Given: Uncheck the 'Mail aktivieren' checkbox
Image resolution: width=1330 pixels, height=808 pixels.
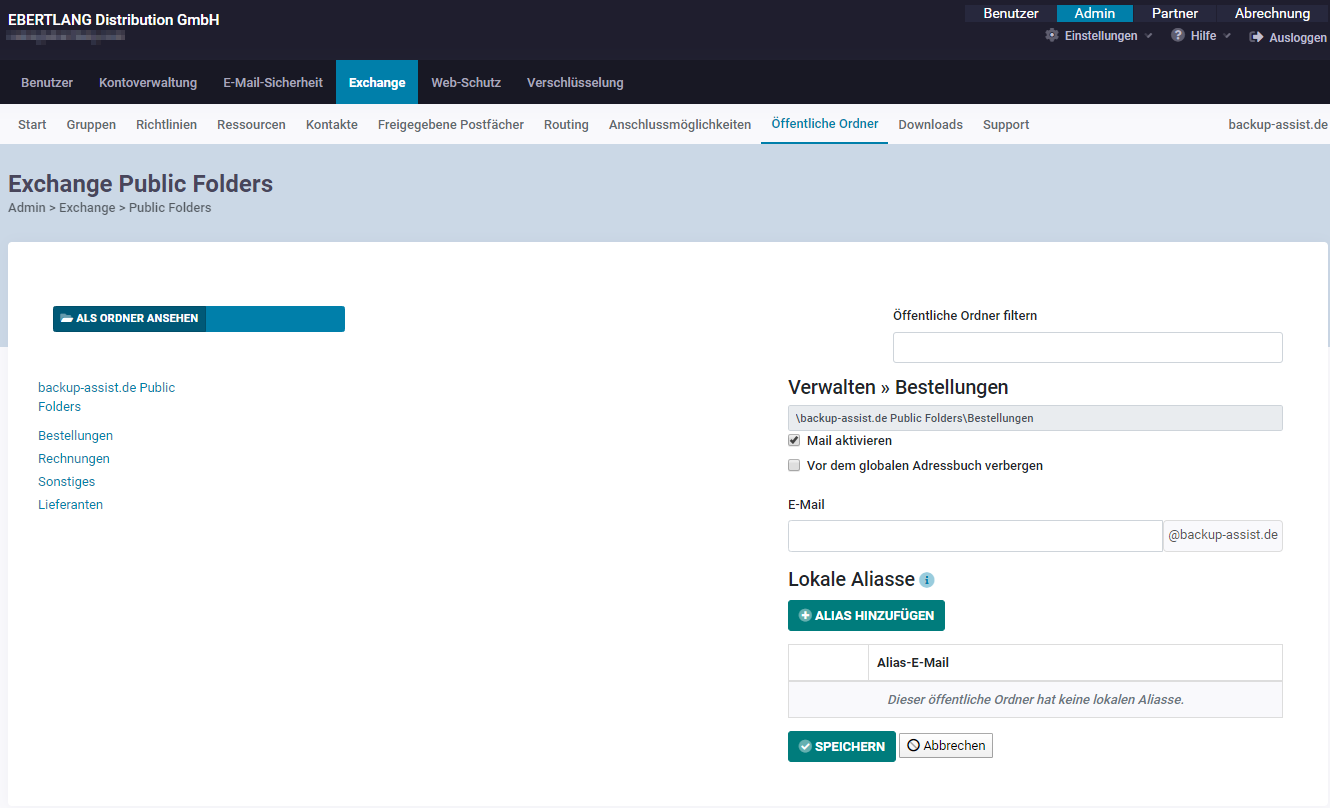Looking at the screenshot, I should click(794, 440).
